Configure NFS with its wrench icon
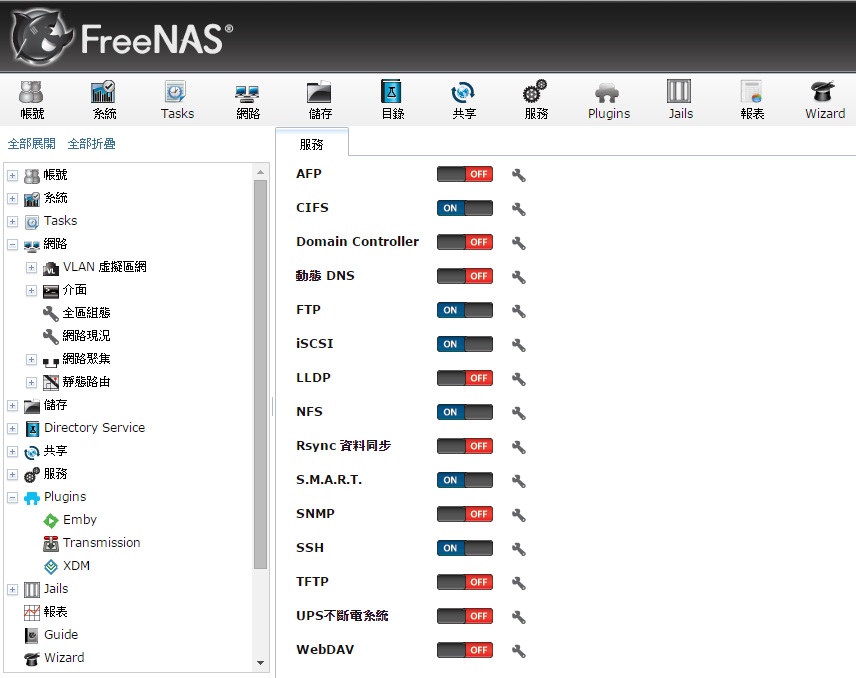 point(519,413)
